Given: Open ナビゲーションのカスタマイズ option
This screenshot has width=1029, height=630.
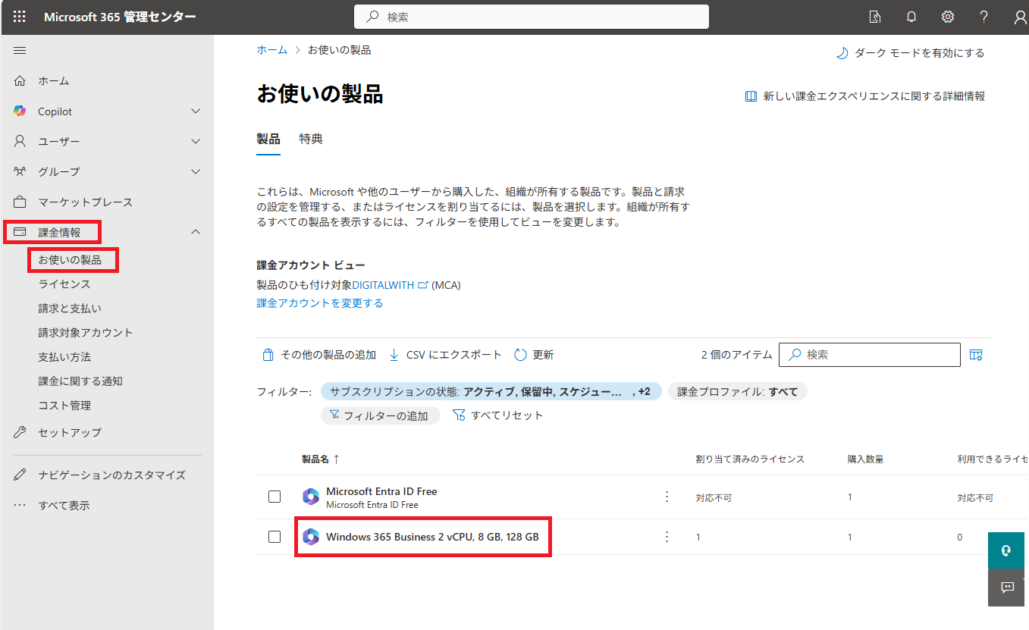Looking at the screenshot, I should [x=112, y=475].
